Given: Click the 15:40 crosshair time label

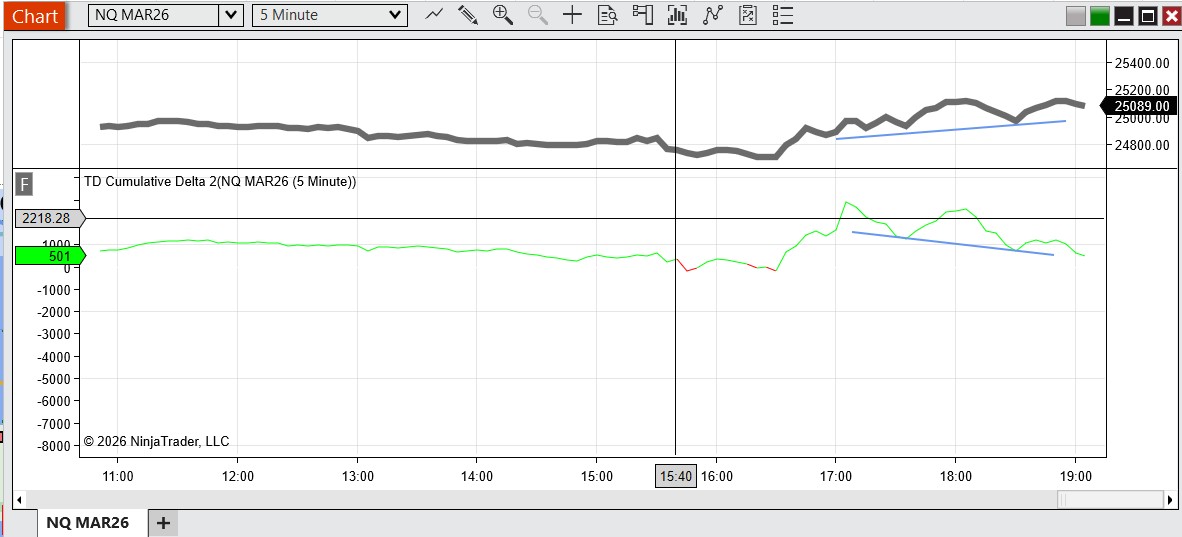Looking at the screenshot, I should (x=675, y=477).
